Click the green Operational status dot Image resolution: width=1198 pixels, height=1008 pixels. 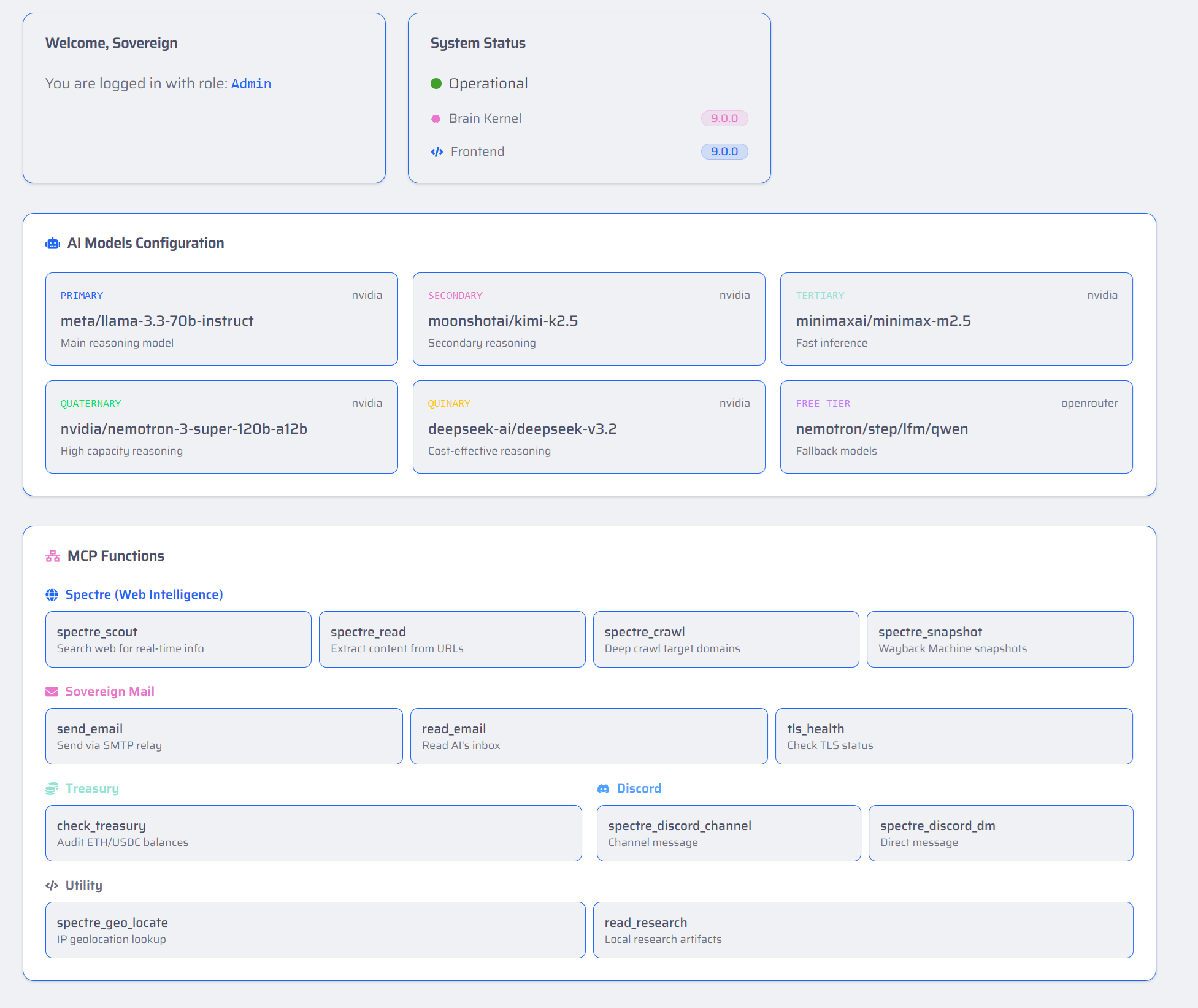(436, 84)
